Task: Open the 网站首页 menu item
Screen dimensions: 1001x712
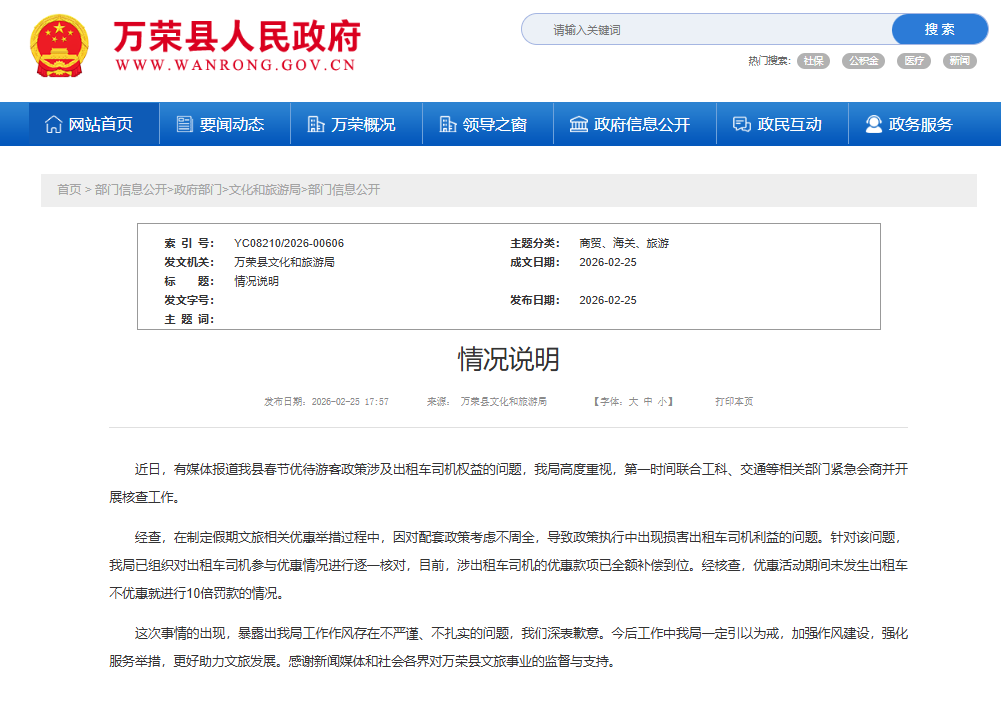Action: point(94,124)
